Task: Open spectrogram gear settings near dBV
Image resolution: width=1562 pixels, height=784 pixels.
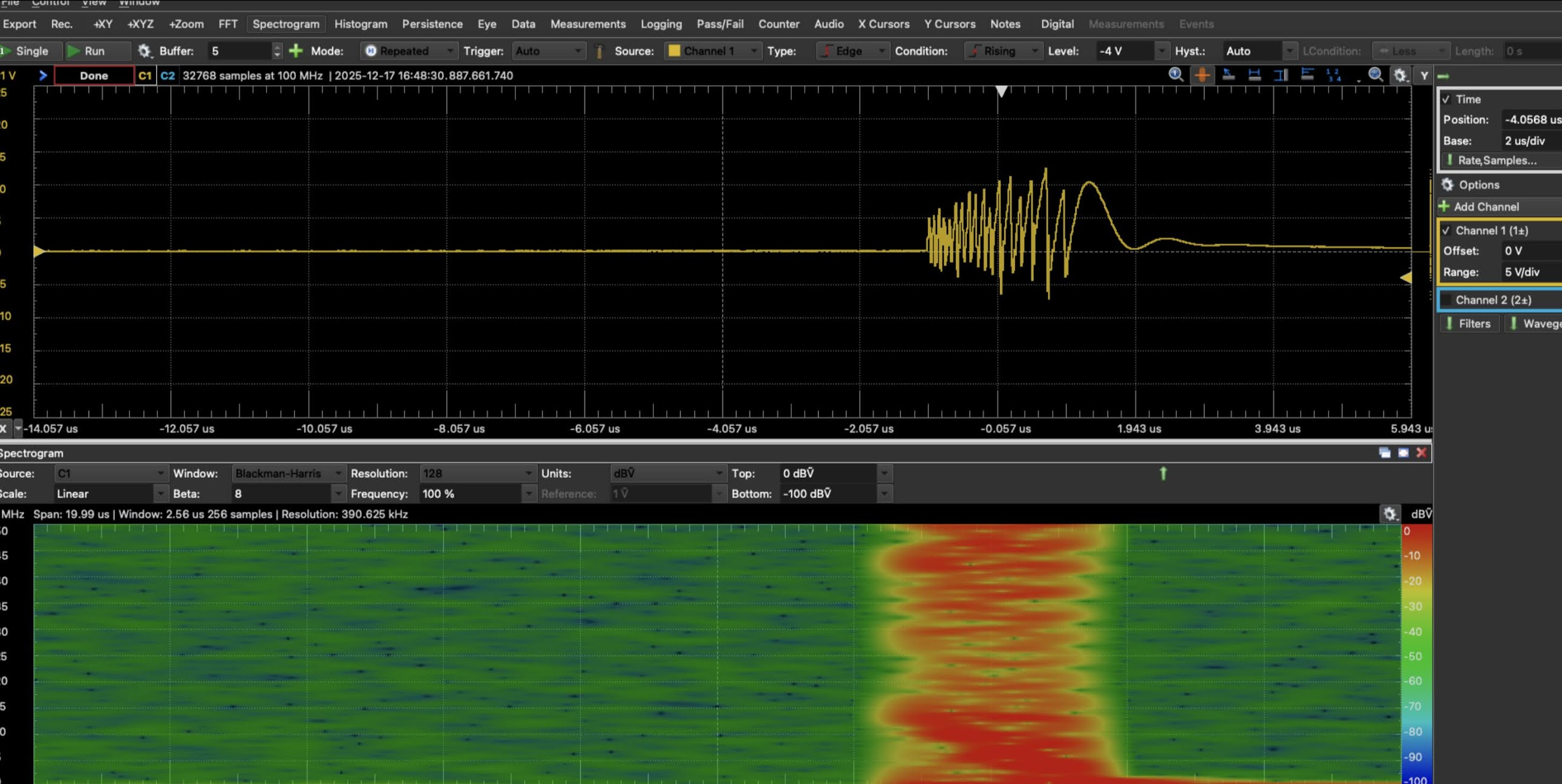Action: tap(1390, 514)
